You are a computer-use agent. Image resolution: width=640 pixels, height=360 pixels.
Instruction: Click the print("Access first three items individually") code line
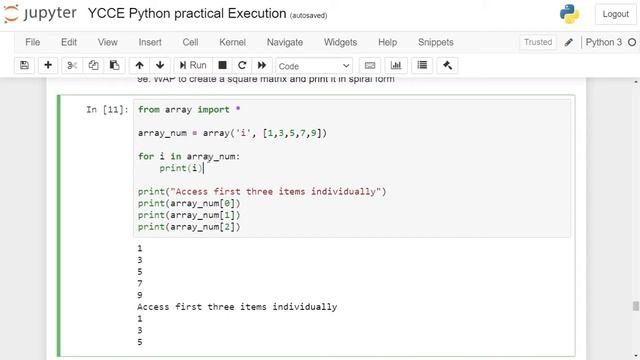262,191
